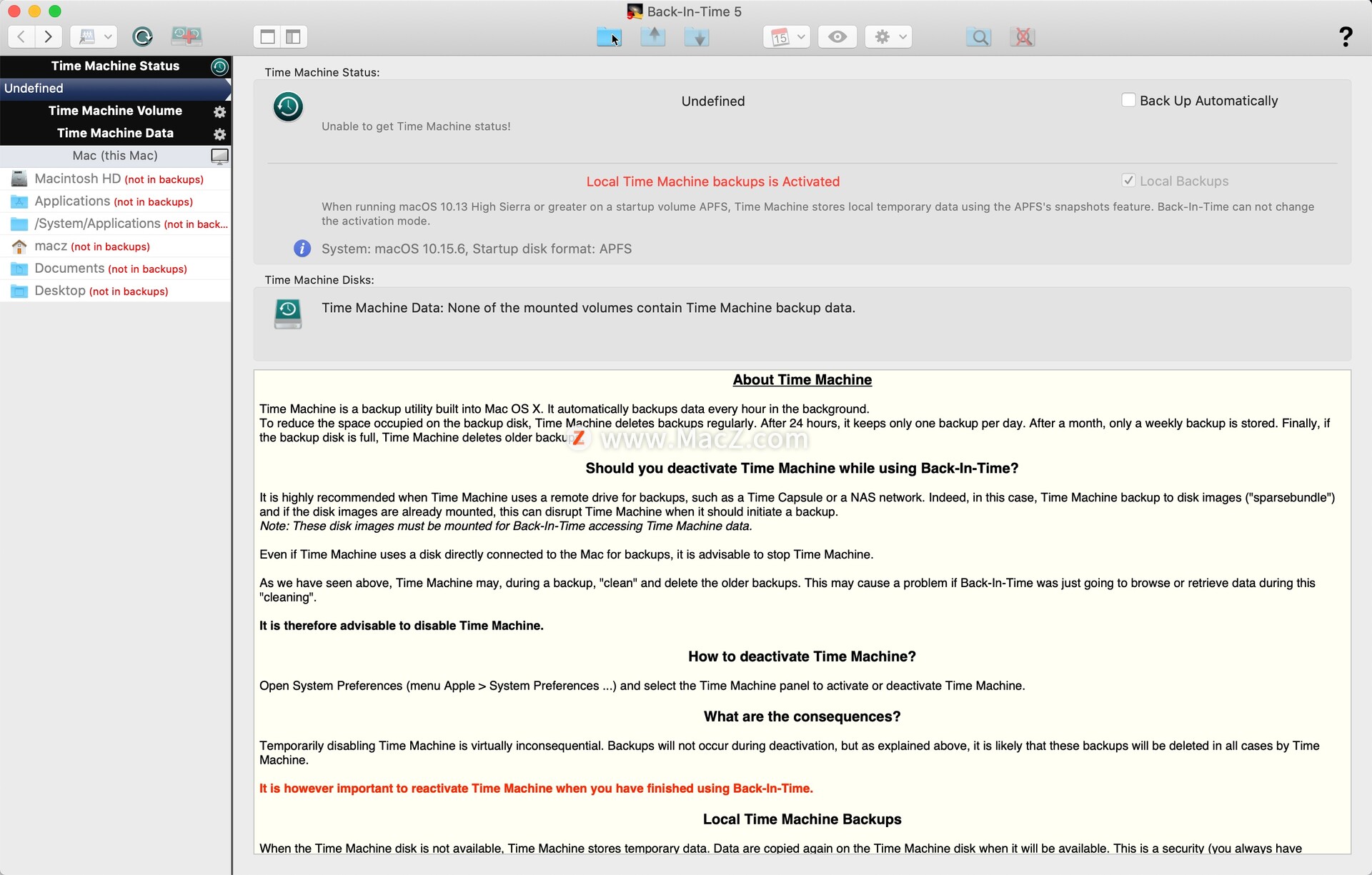Select Macintosh HD in the sidebar

(115, 179)
